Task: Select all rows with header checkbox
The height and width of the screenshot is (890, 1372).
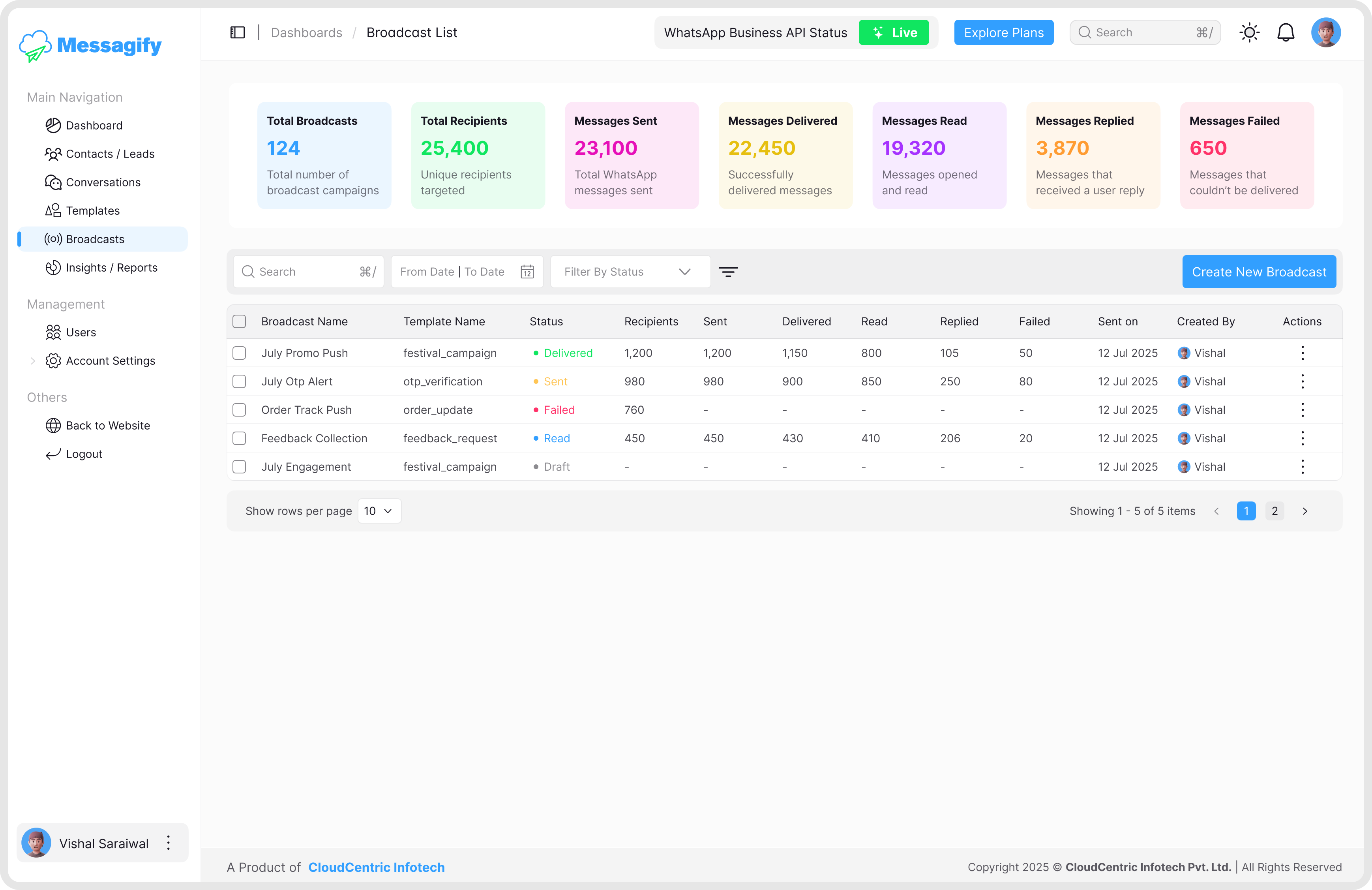Action: pyautogui.click(x=239, y=321)
